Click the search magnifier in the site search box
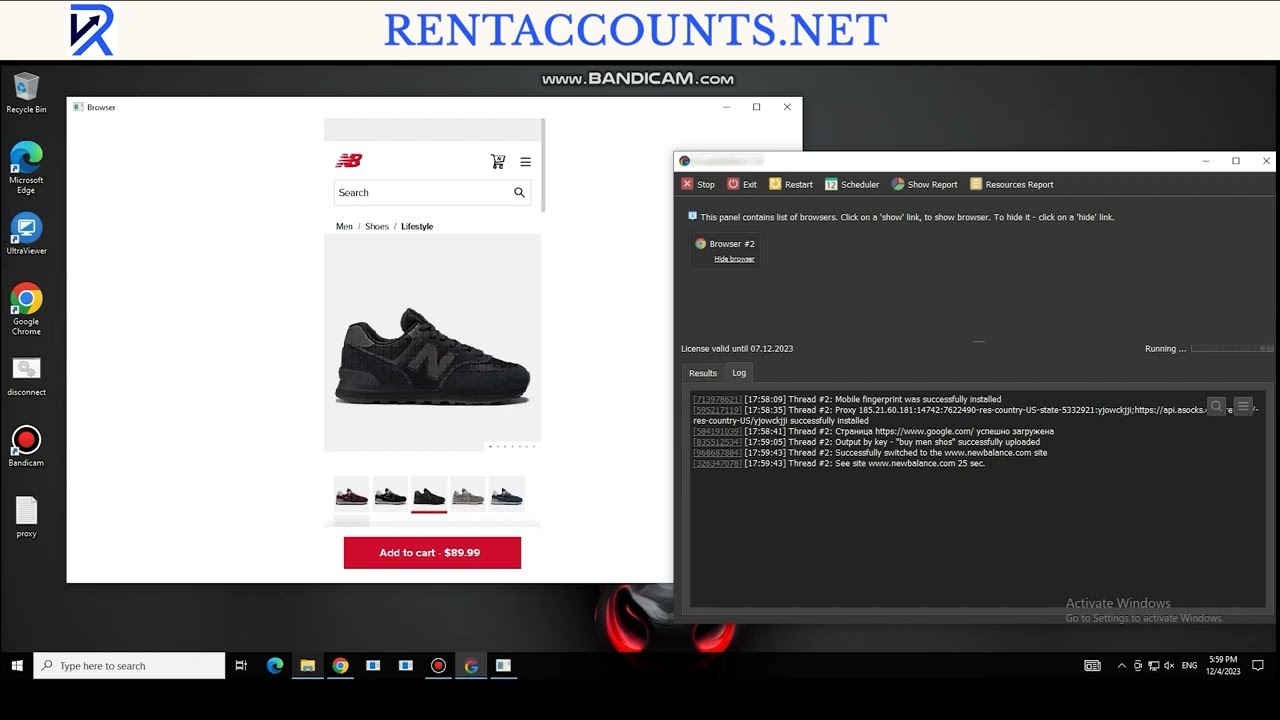1280x720 pixels. coord(519,193)
